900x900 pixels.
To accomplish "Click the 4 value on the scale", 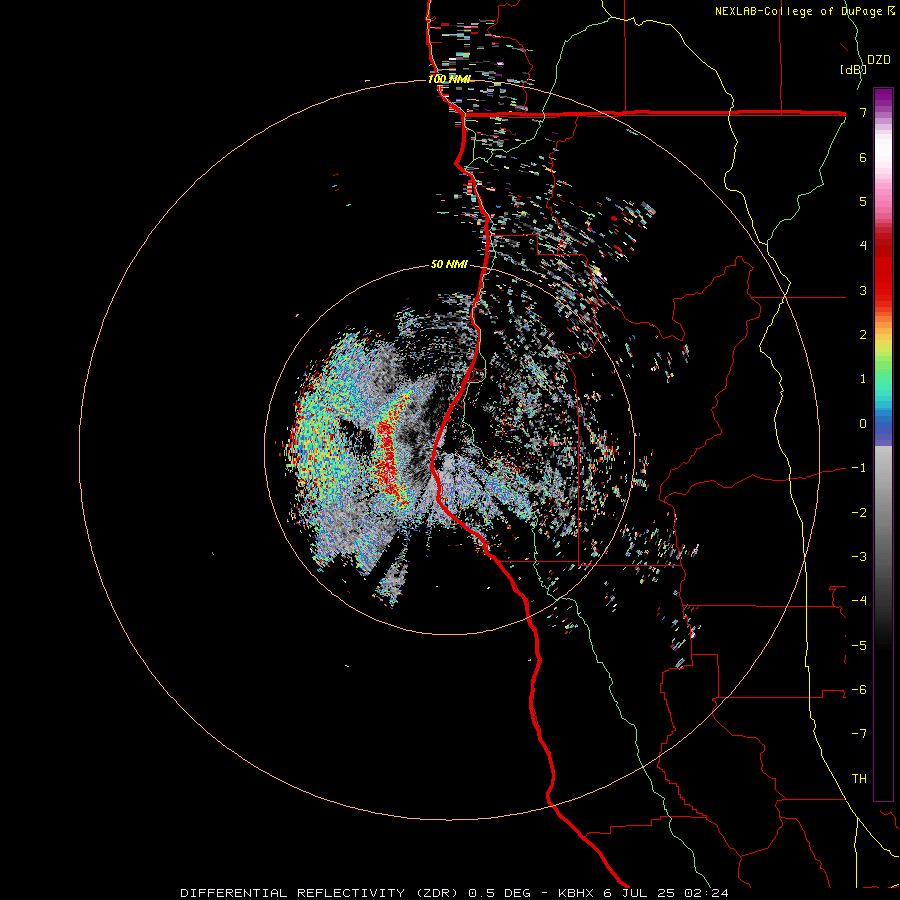I will tap(863, 246).
